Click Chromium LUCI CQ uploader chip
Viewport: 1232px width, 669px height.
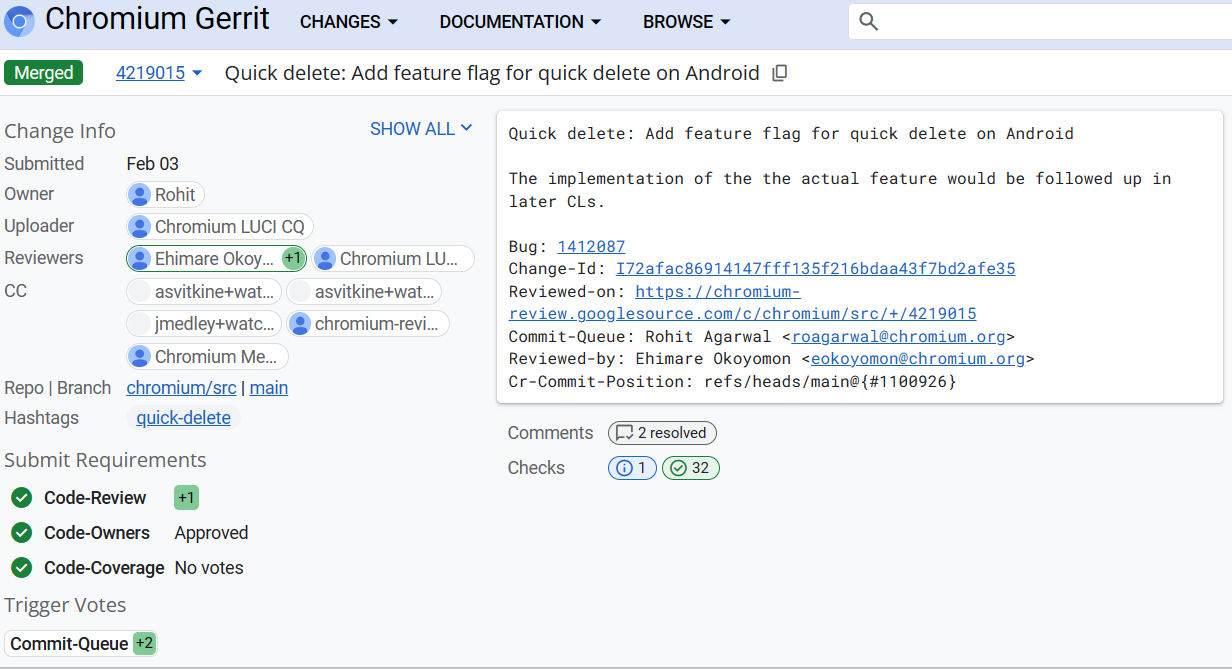220,227
